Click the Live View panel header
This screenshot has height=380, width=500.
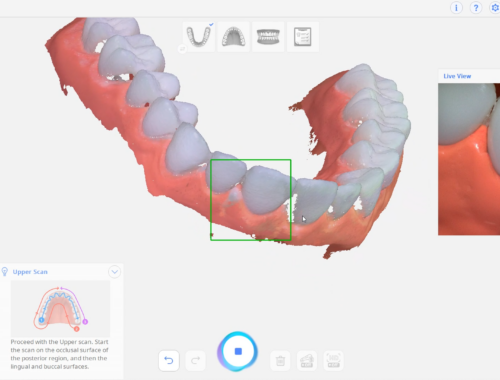point(469,76)
